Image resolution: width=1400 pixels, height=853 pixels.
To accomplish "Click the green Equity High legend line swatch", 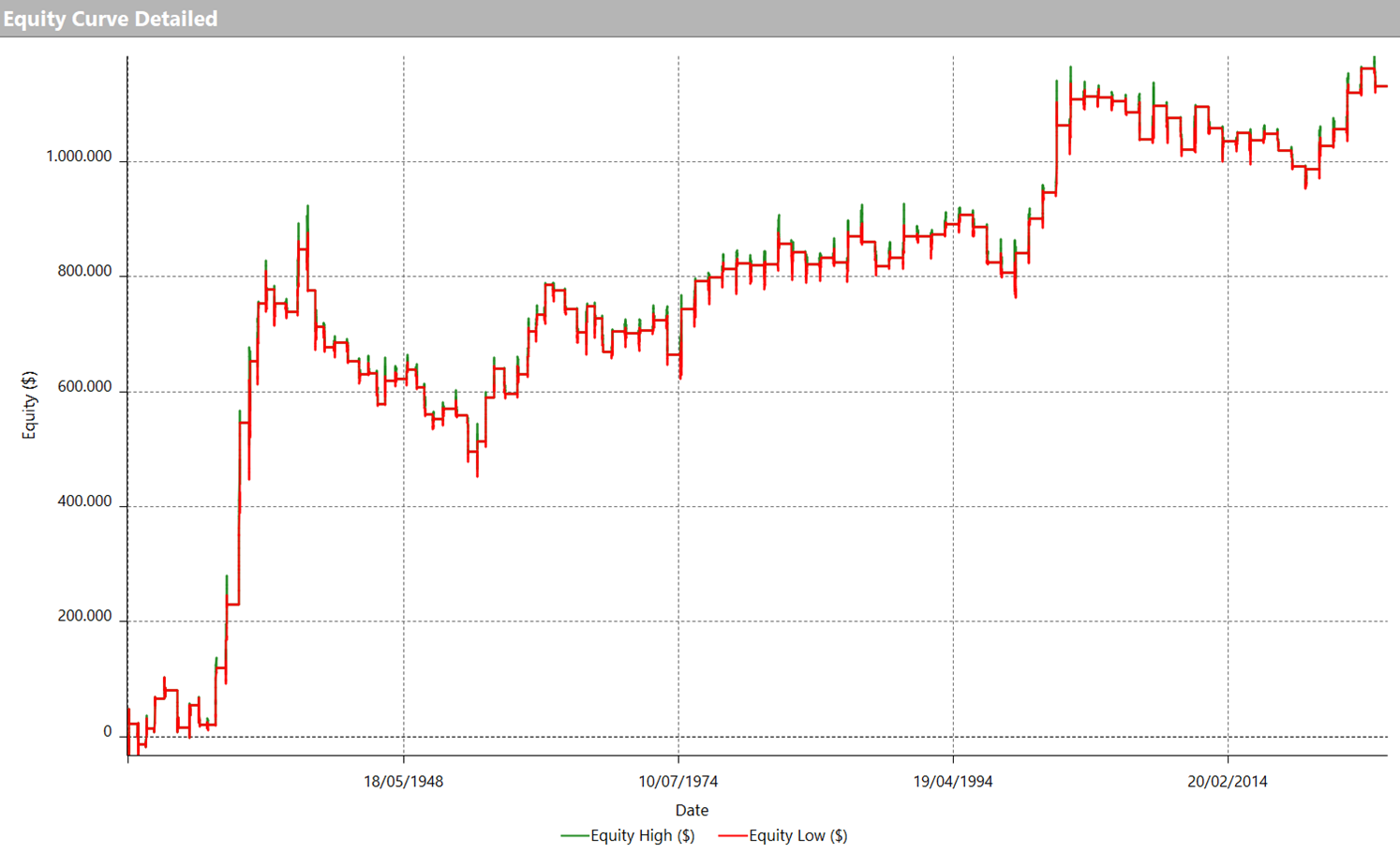I will coord(574,835).
